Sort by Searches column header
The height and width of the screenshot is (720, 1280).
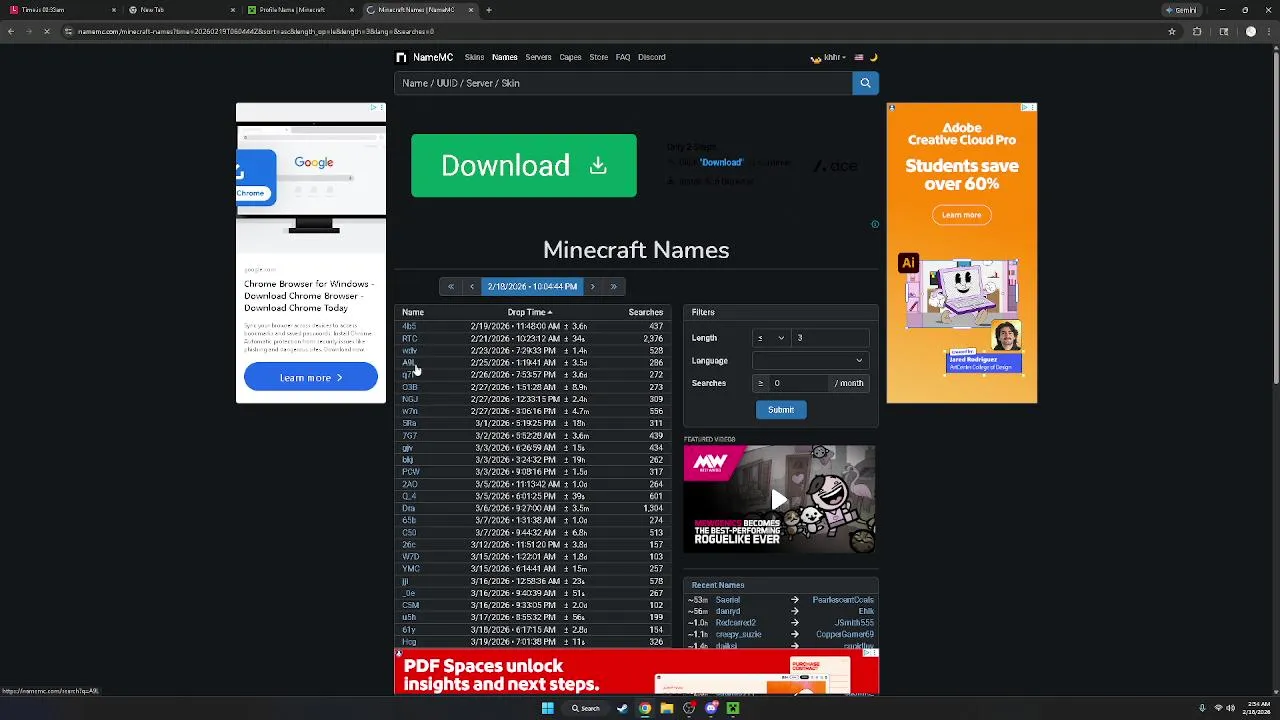[645, 312]
